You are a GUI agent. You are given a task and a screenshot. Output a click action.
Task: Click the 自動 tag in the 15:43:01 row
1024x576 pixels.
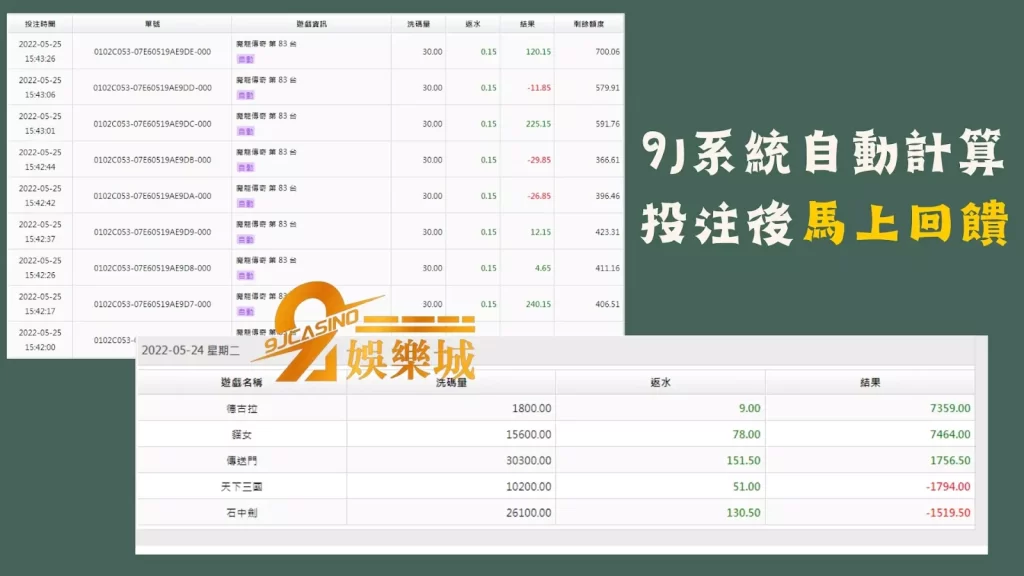click(246, 131)
